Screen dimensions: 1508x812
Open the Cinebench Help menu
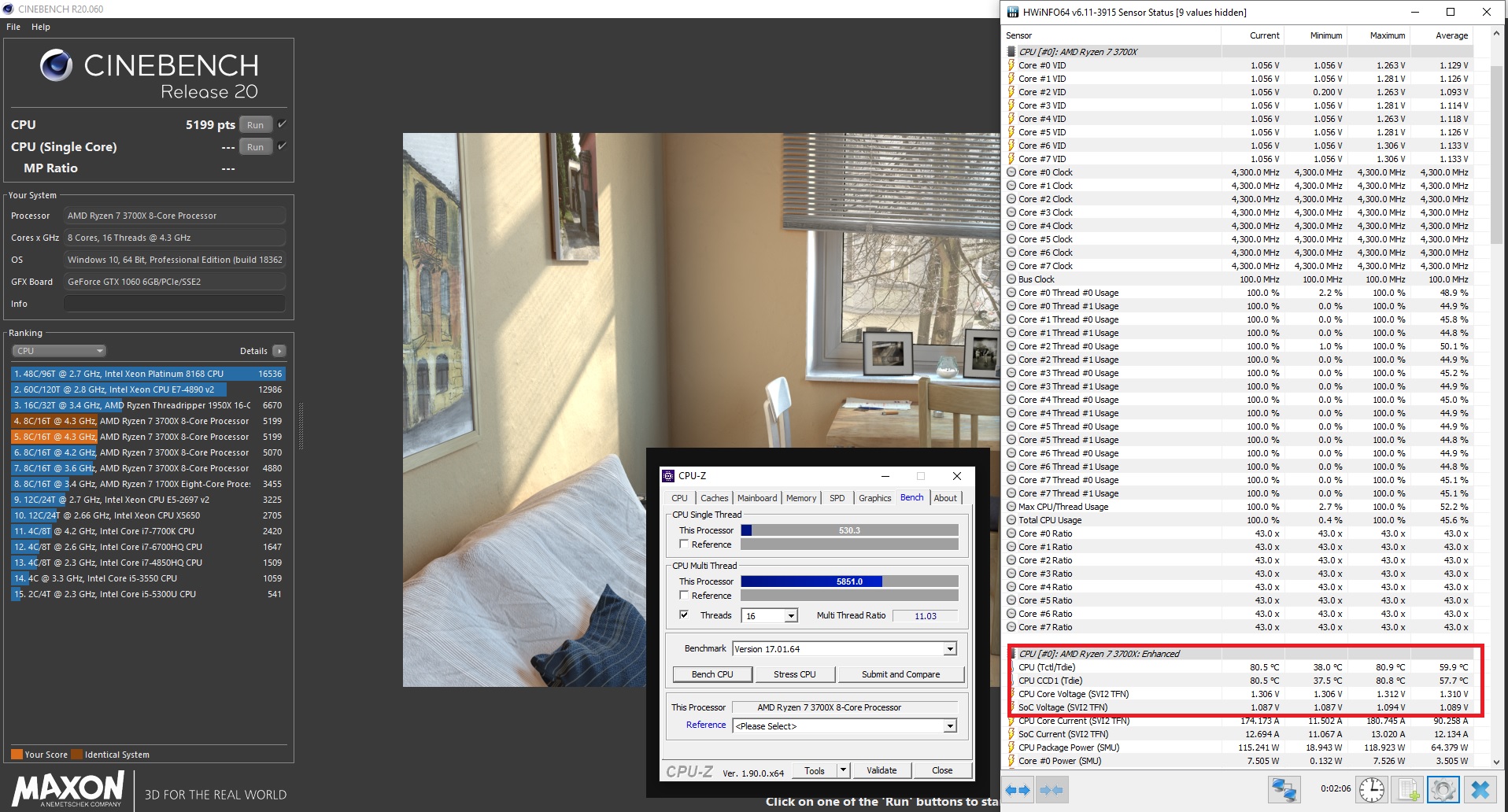click(41, 27)
